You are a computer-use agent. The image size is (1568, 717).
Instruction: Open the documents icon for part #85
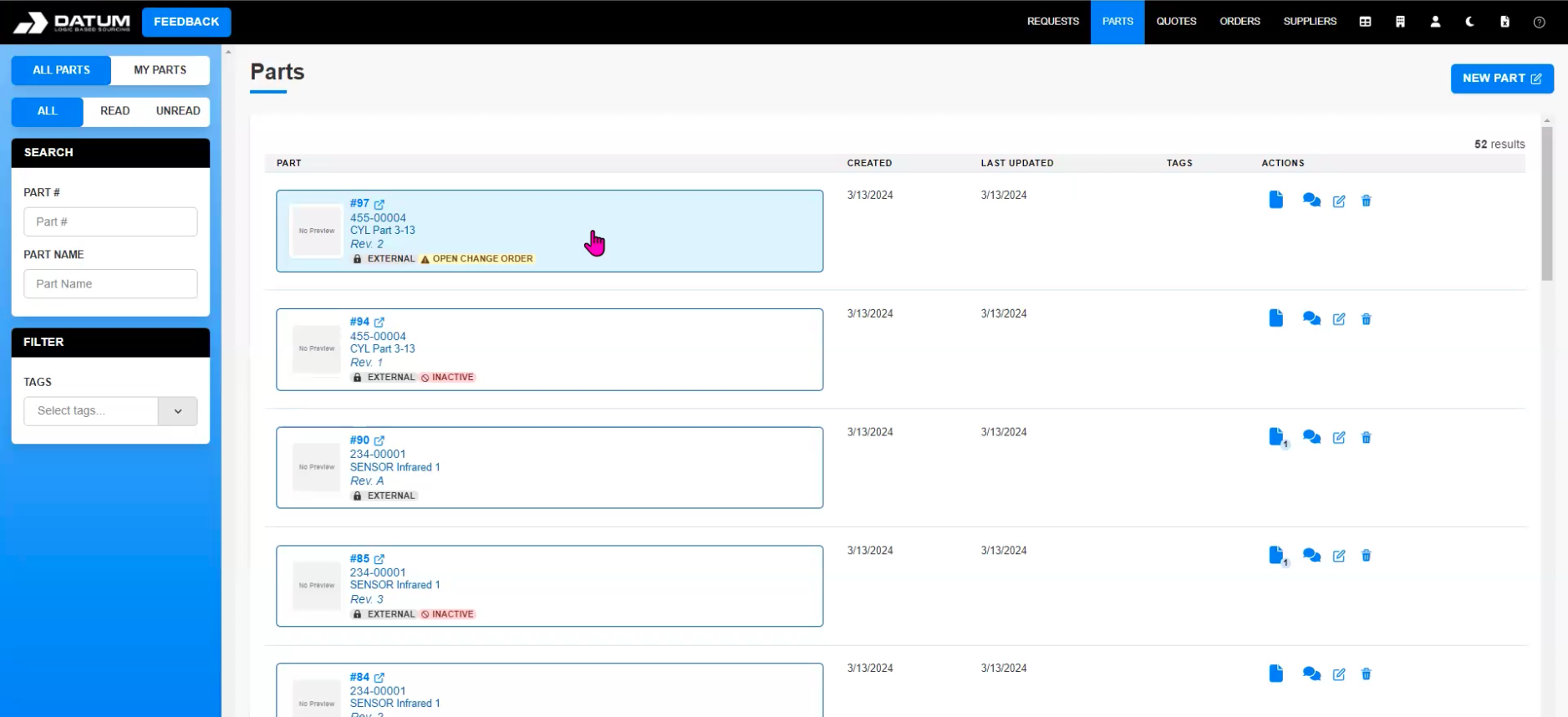[1276, 556]
